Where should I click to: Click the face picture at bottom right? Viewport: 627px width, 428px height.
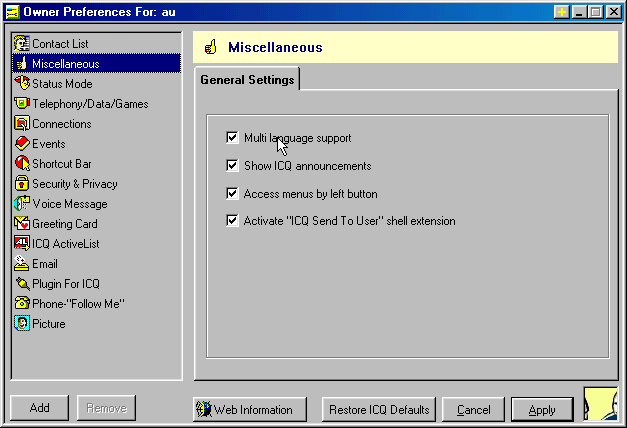pos(600,404)
